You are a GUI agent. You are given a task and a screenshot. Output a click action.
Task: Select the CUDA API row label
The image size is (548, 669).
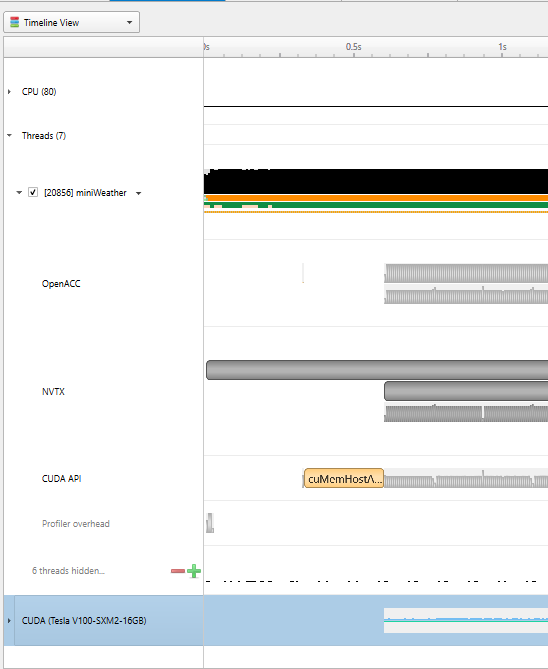tap(61, 479)
